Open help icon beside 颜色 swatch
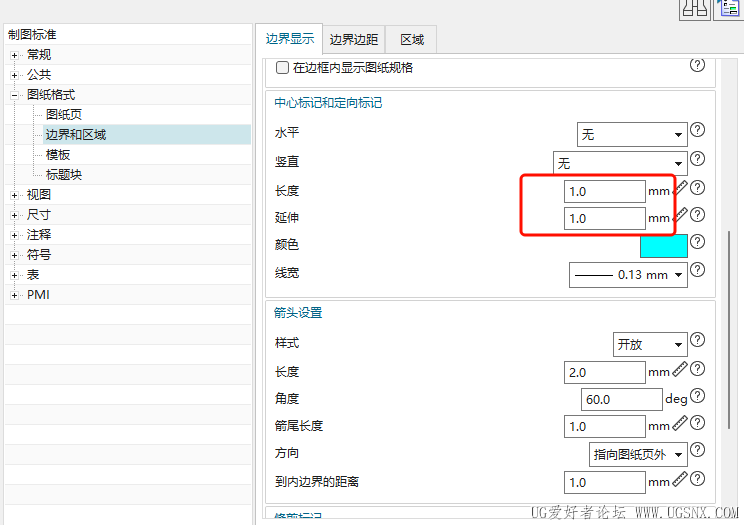Viewport: 744px width, 525px height. (697, 242)
